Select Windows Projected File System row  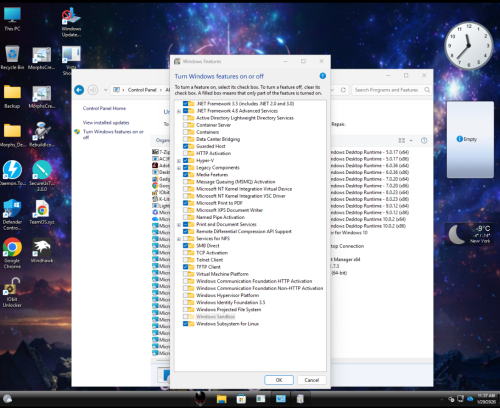point(229,310)
